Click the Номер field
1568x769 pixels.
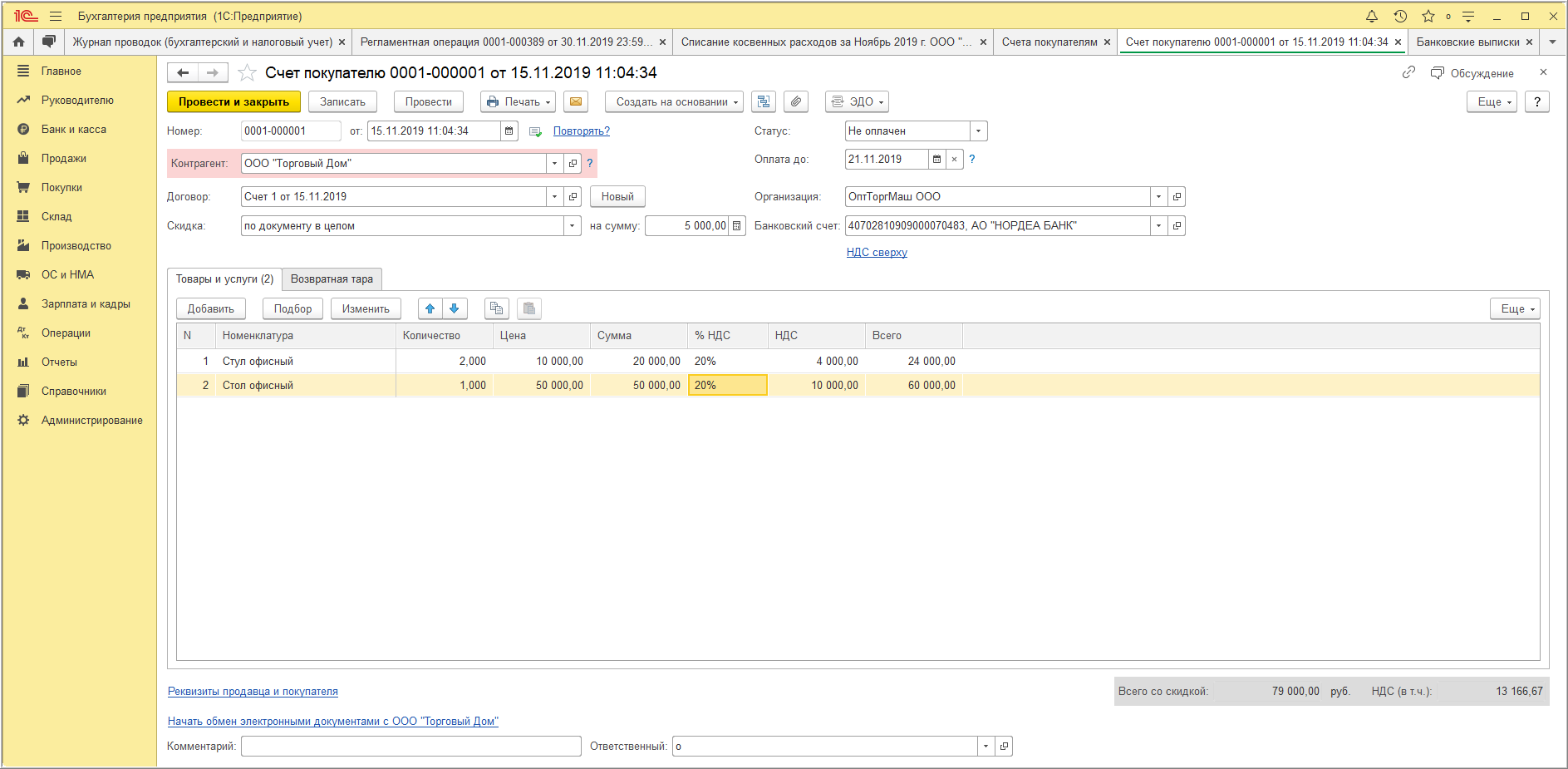coord(291,131)
